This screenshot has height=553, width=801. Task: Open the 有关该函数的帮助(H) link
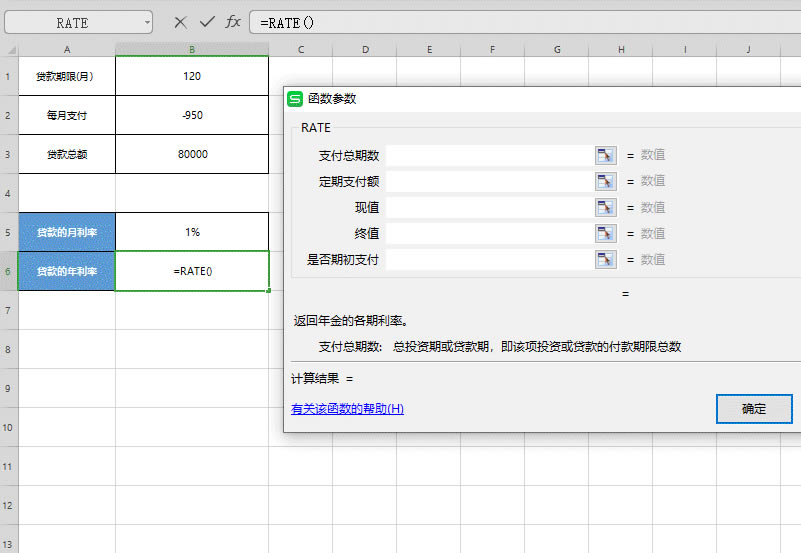pyautogui.click(x=347, y=409)
